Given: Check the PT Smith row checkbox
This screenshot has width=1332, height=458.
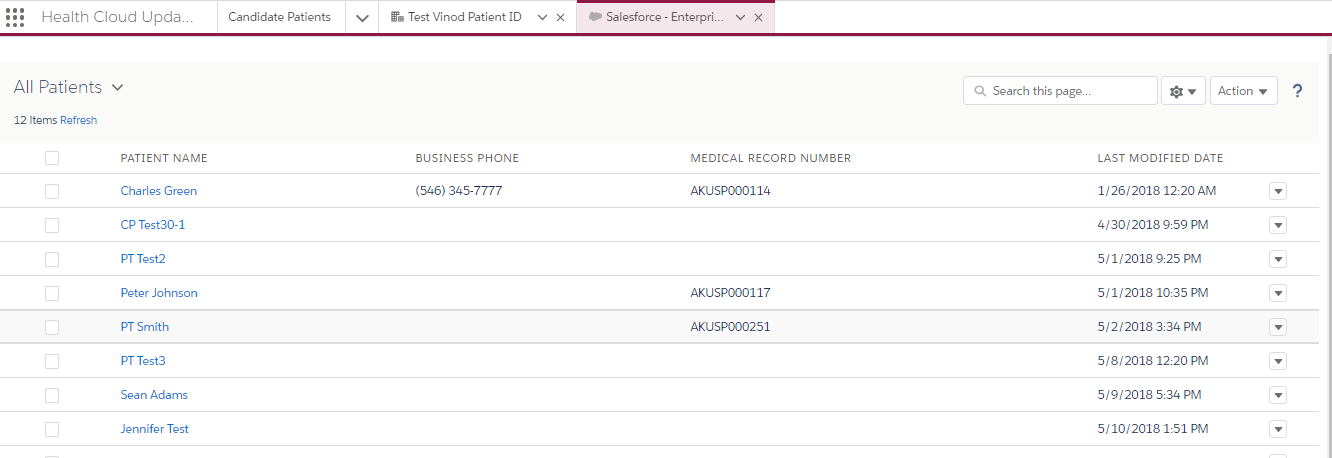Looking at the screenshot, I should pos(52,327).
